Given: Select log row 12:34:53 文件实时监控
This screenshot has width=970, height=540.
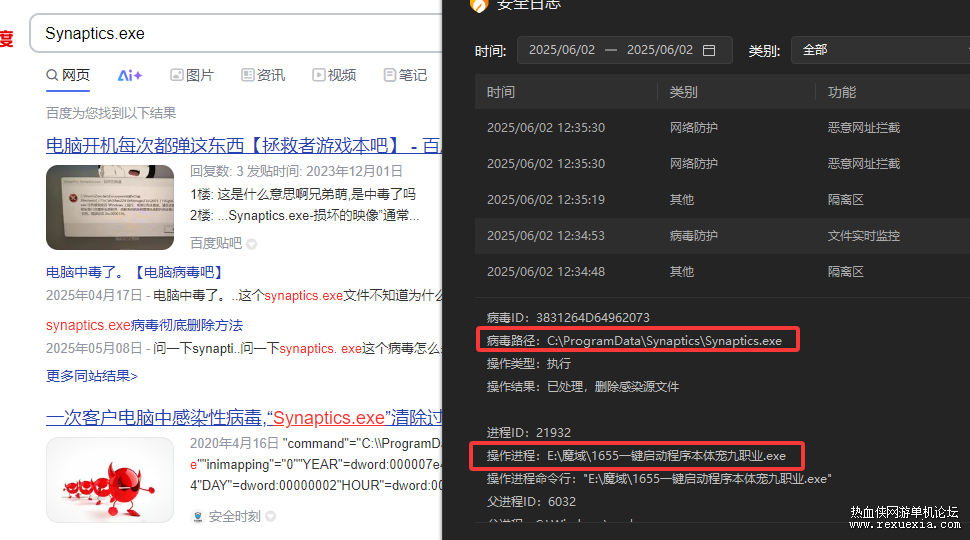Looking at the screenshot, I should (x=723, y=236).
